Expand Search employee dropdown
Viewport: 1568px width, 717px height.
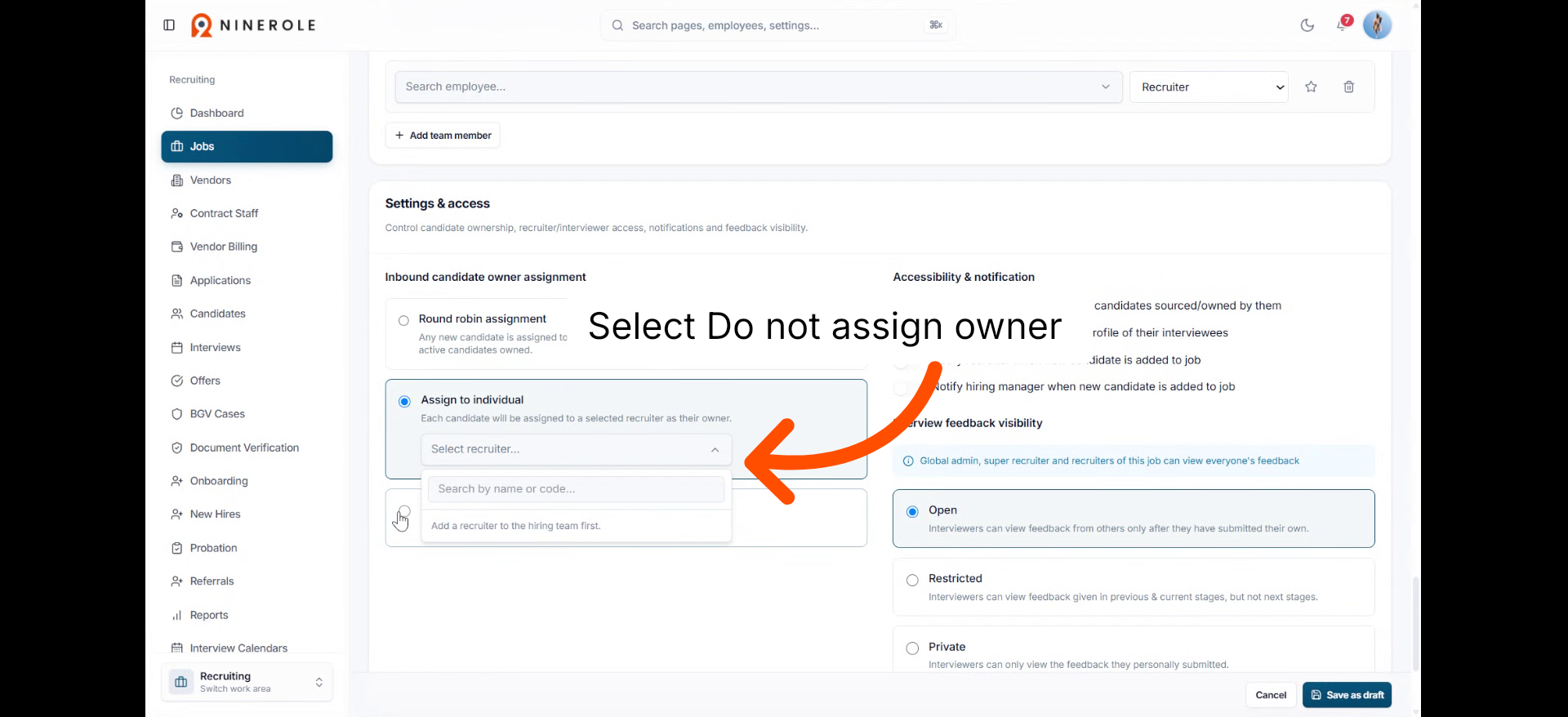pos(758,87)
